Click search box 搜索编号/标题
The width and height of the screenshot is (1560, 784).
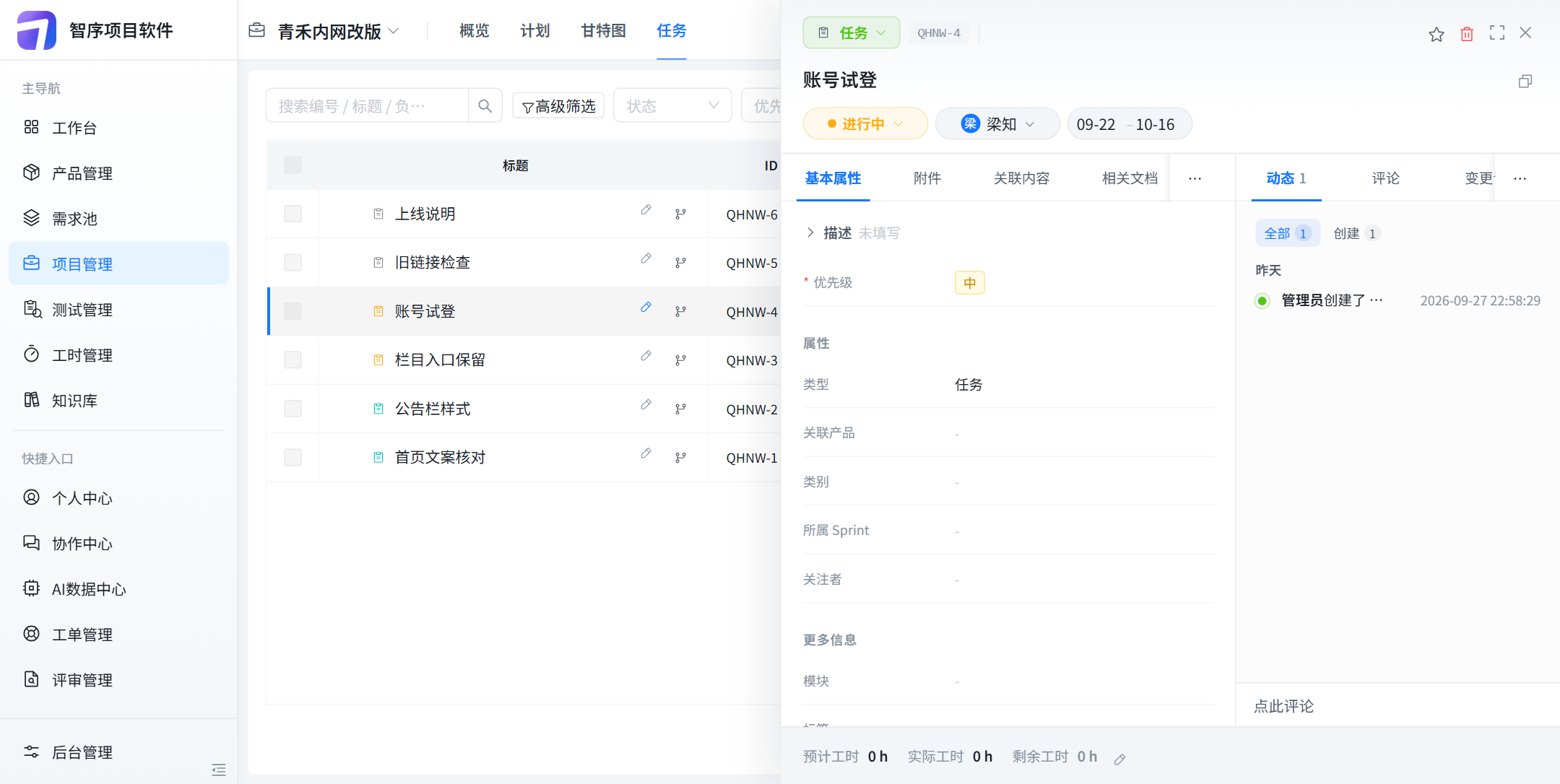[x=367, y=106]
